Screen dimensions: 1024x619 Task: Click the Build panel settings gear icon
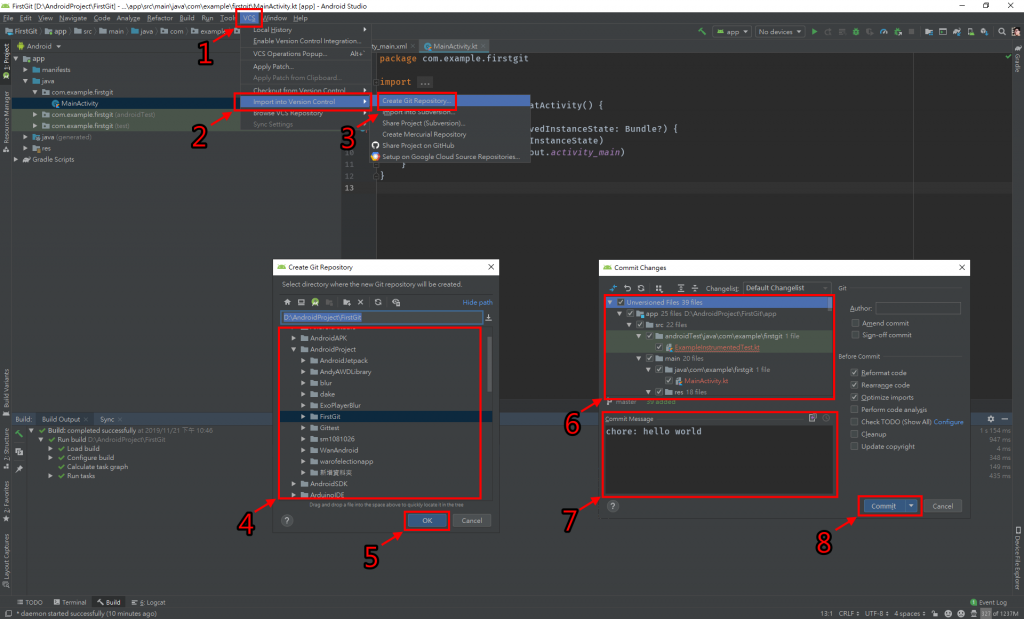tap(991, 419)
